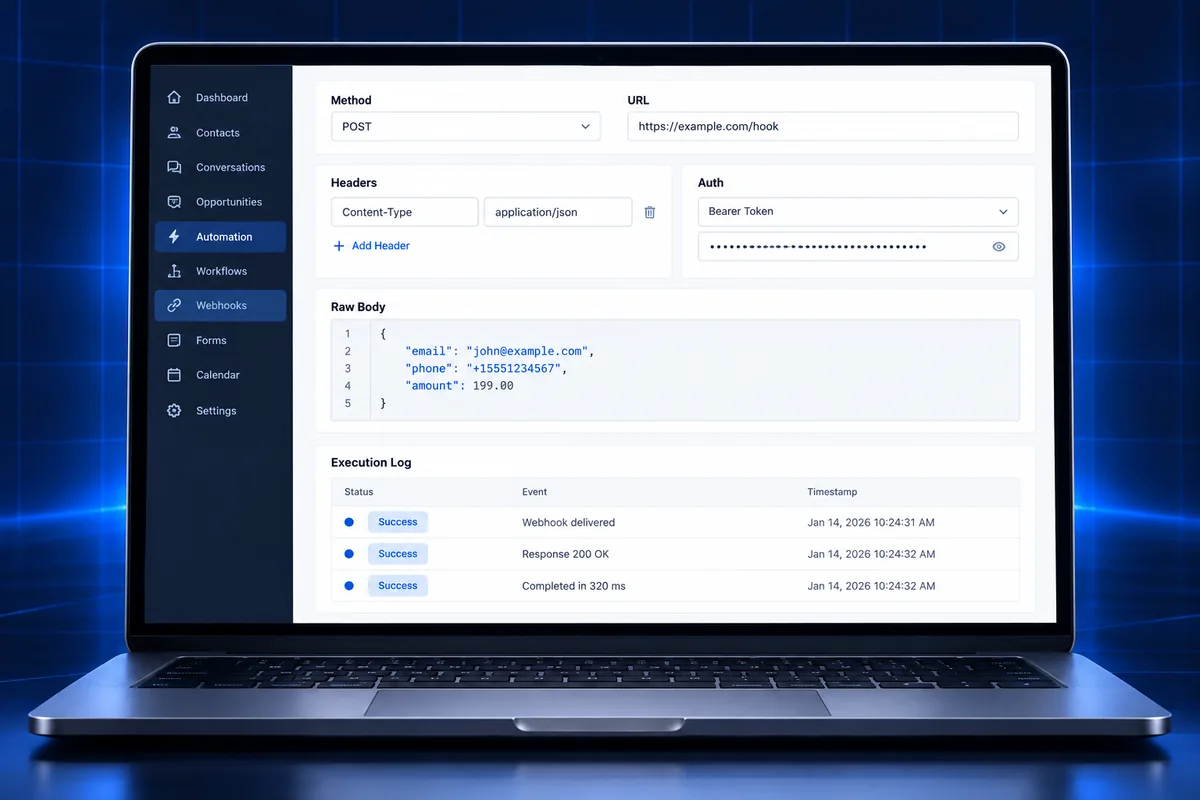Click the Opportunities sidebar icon
The height and width of the screenshot is (800, 1200).
(174, 202)
